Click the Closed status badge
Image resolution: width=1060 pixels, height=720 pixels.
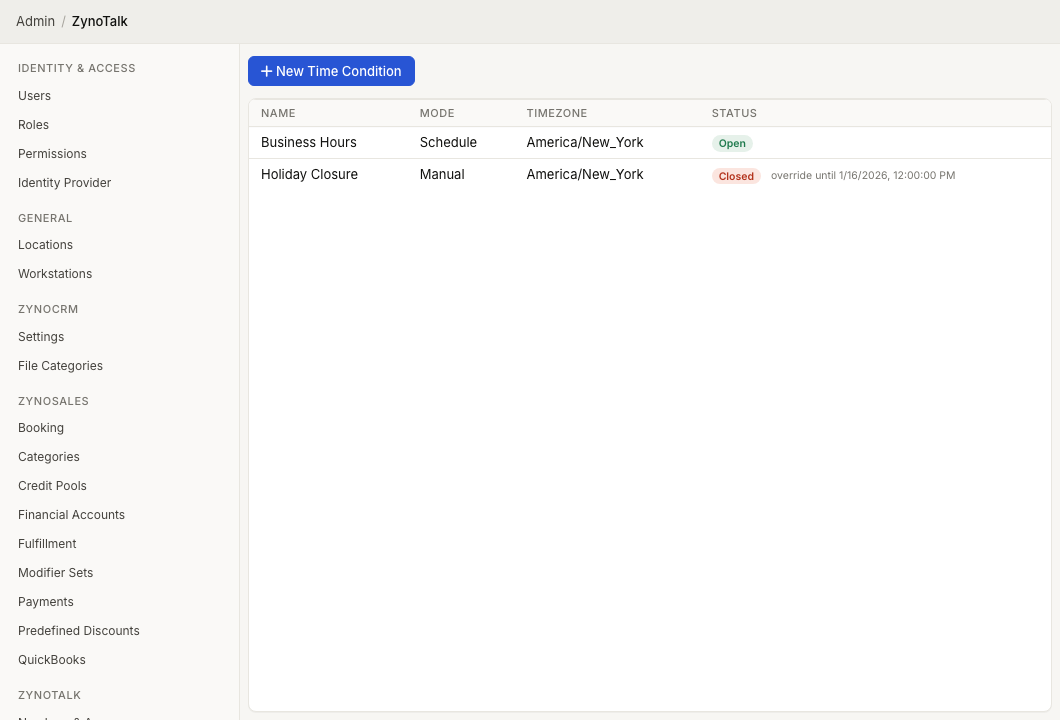[736, 176]
